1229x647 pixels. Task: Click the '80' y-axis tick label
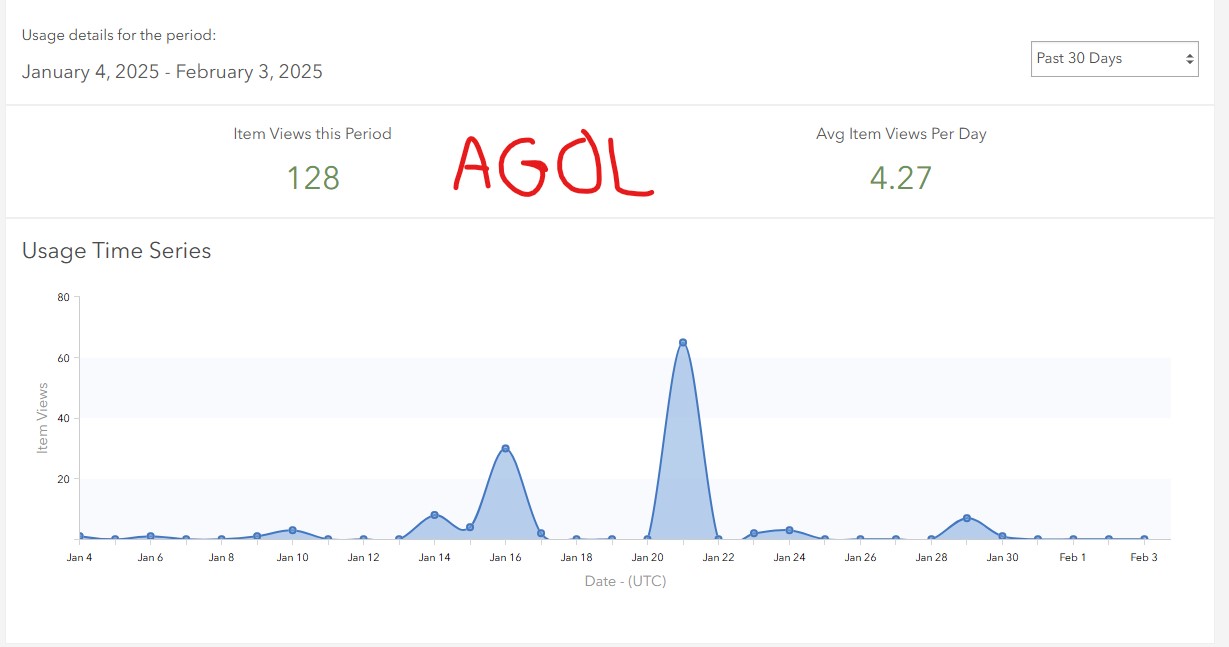pyautogui.click(x=63, y=297)
